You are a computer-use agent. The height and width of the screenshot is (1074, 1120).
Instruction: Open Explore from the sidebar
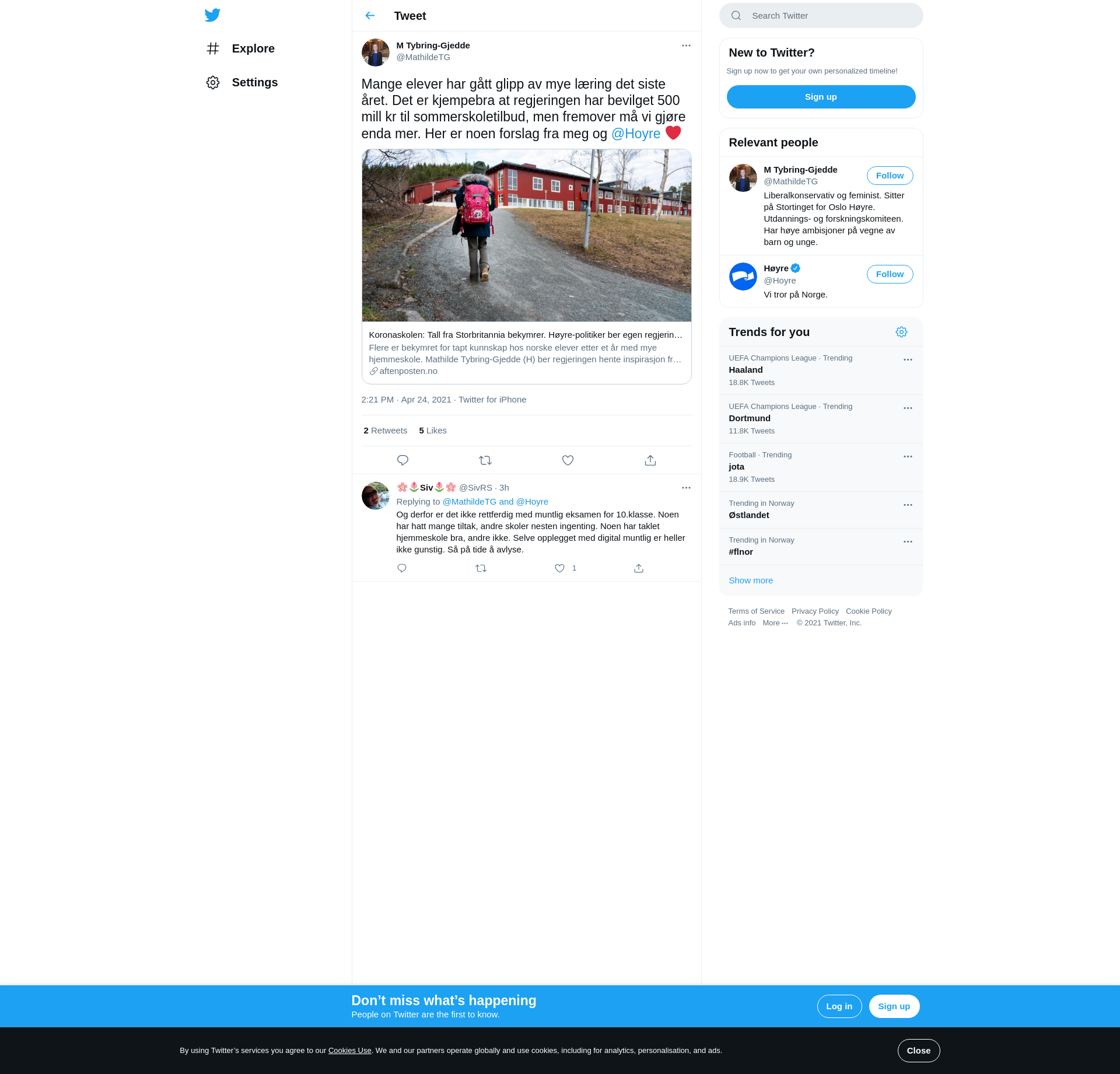[x=240, y=48]
